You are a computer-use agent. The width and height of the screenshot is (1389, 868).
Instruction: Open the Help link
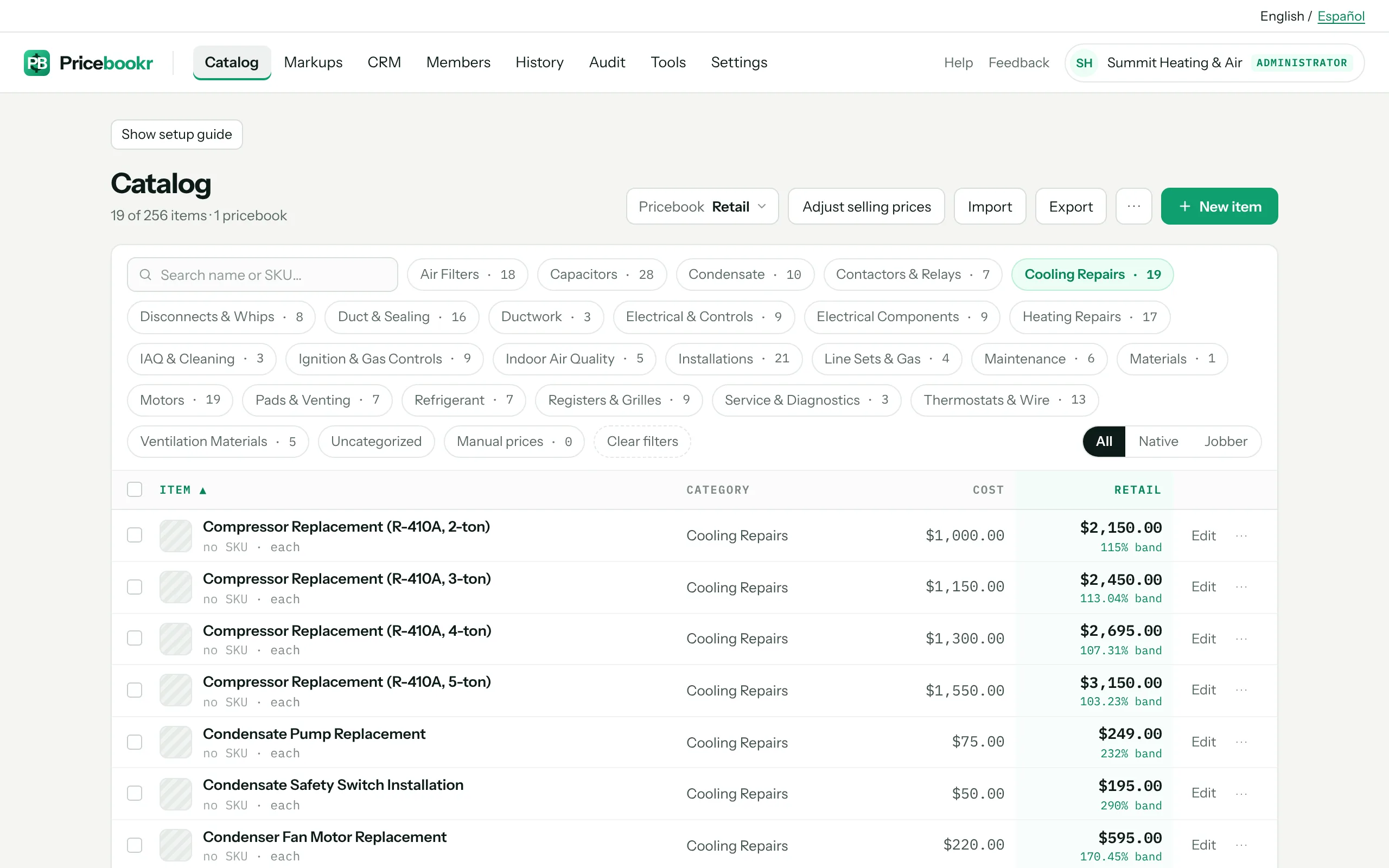[958, 62]
